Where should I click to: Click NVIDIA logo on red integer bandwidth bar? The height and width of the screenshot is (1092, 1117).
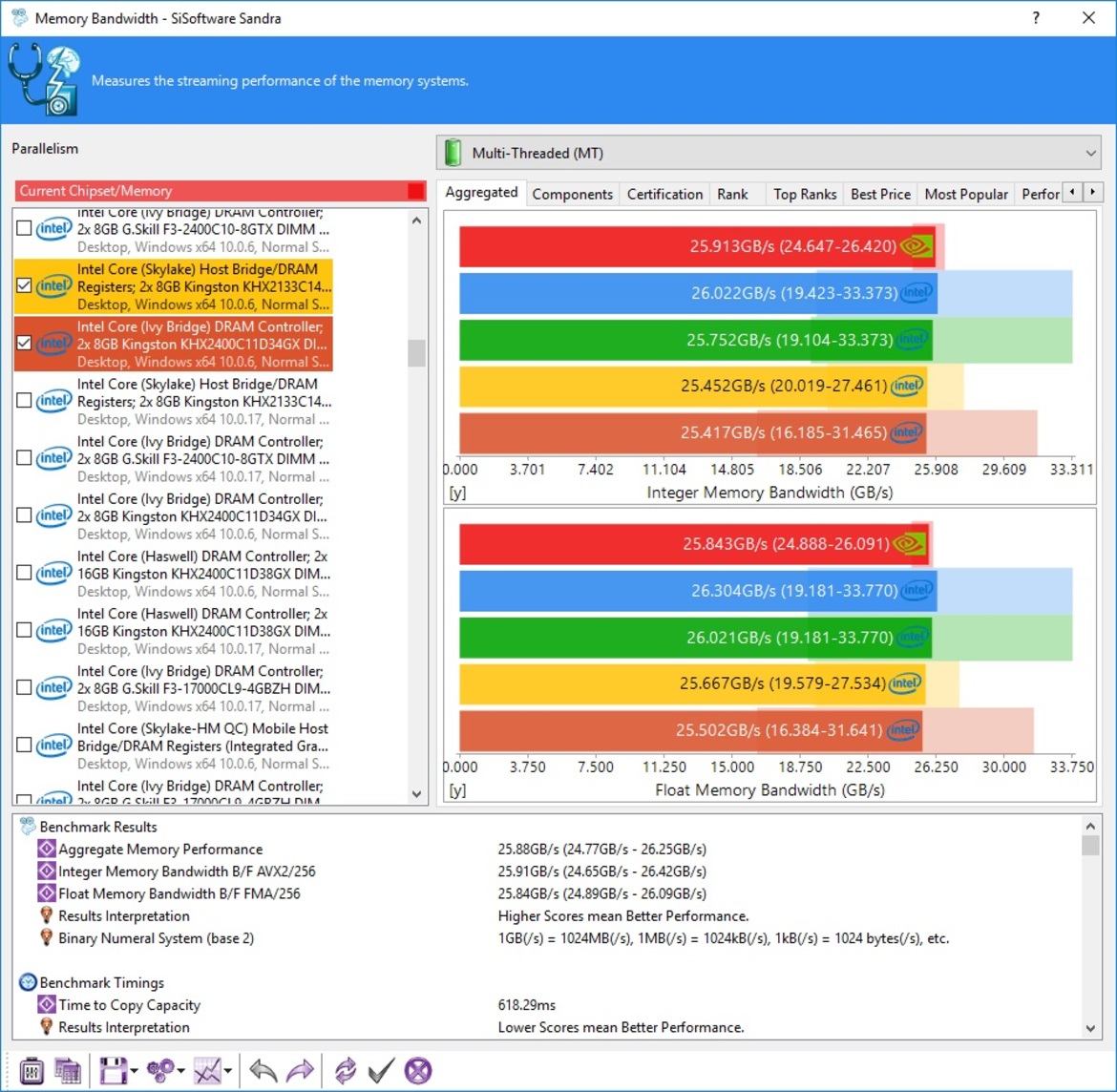pyautogui.click(x=917, y=246)
